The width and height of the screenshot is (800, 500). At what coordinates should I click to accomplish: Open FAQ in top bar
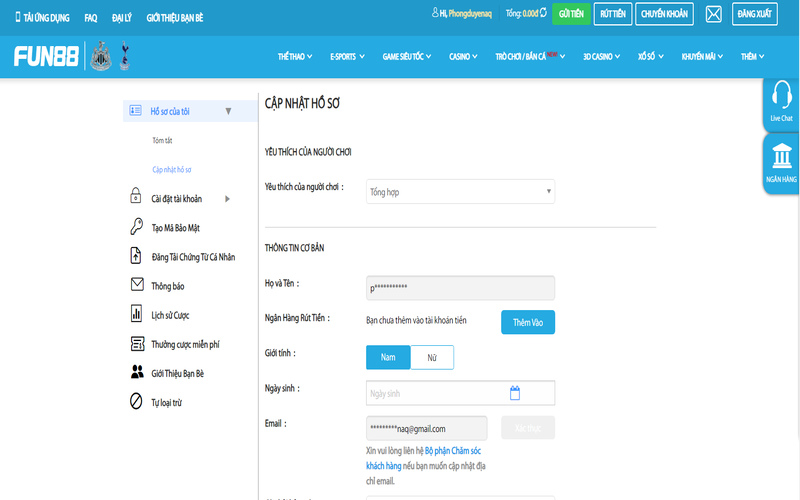coord(91,18)
